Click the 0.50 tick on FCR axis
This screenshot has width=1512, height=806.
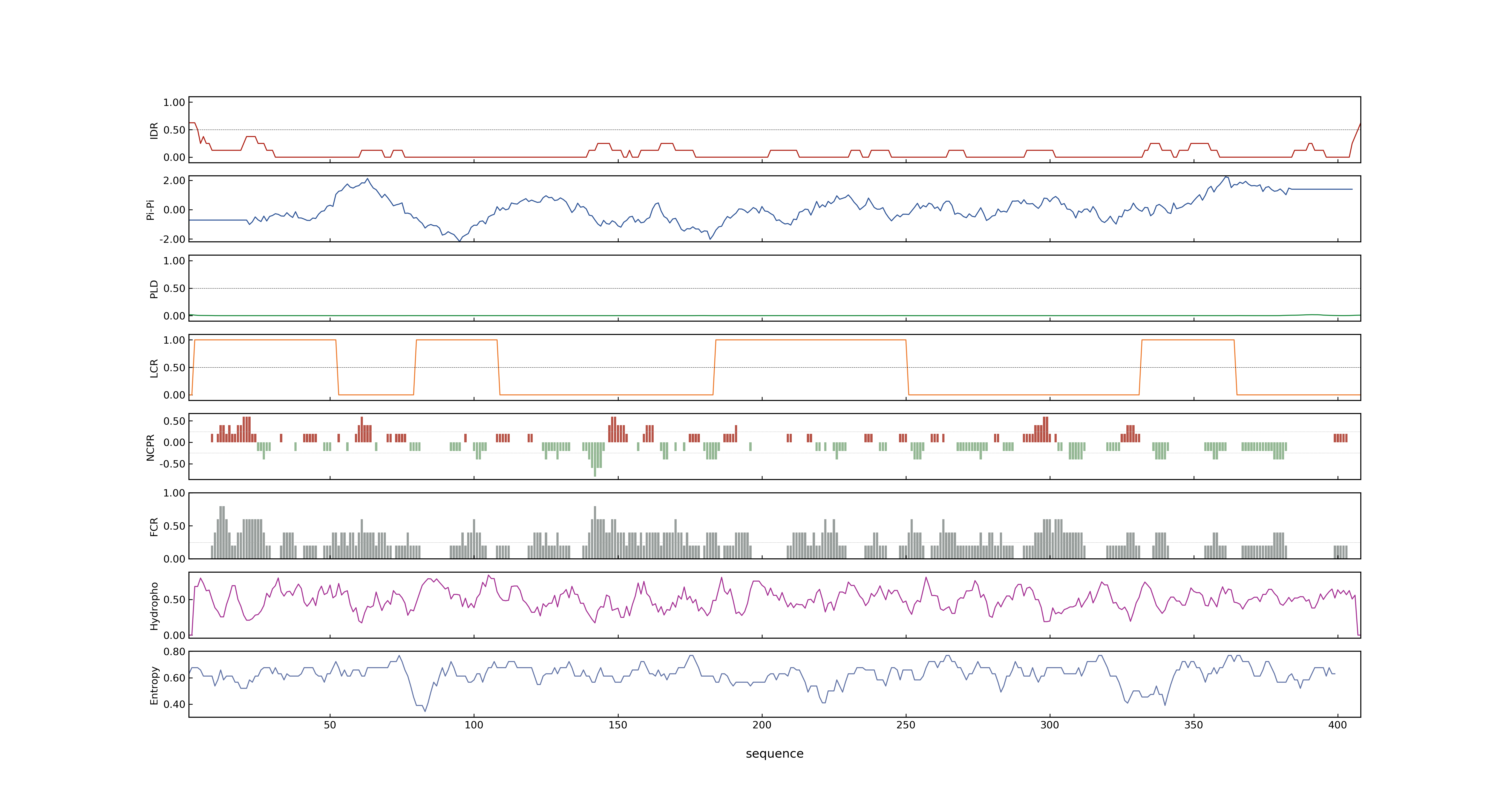[x=174, y=526]
